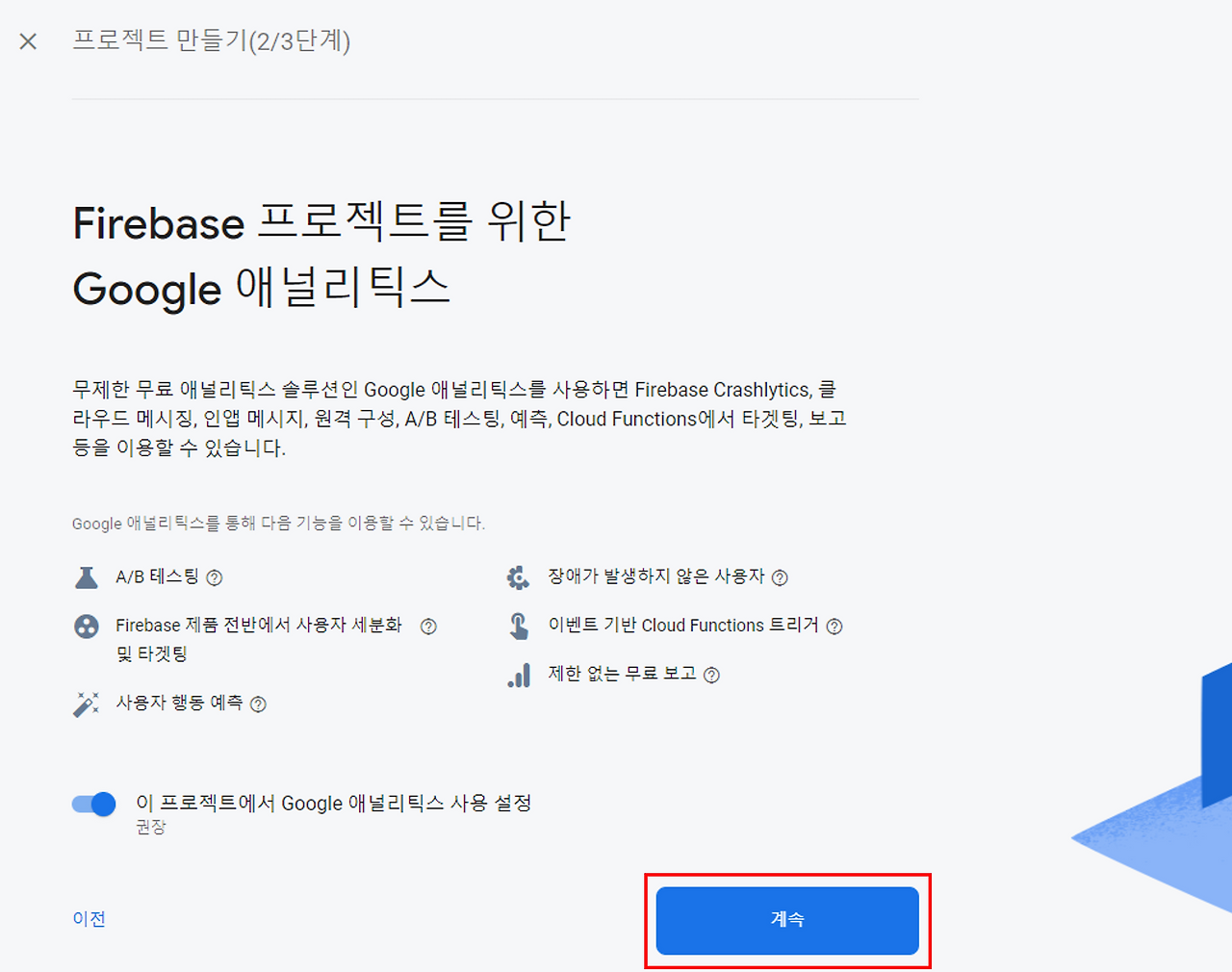Click the 다음 기능을 이용할 수 있습니다 caption
This screenshot has height=972, width=1232.
(278, 524)
